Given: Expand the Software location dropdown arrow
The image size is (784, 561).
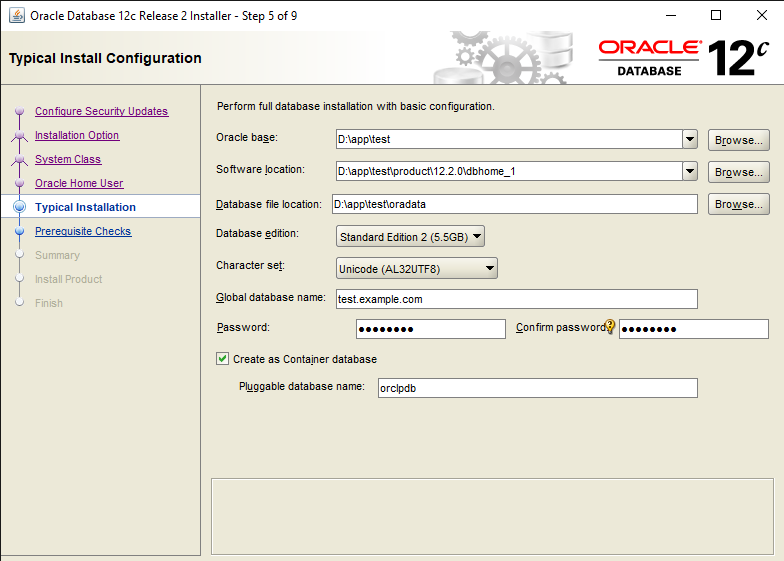Looking at the screenshot, I should click(x=690, y=171).
